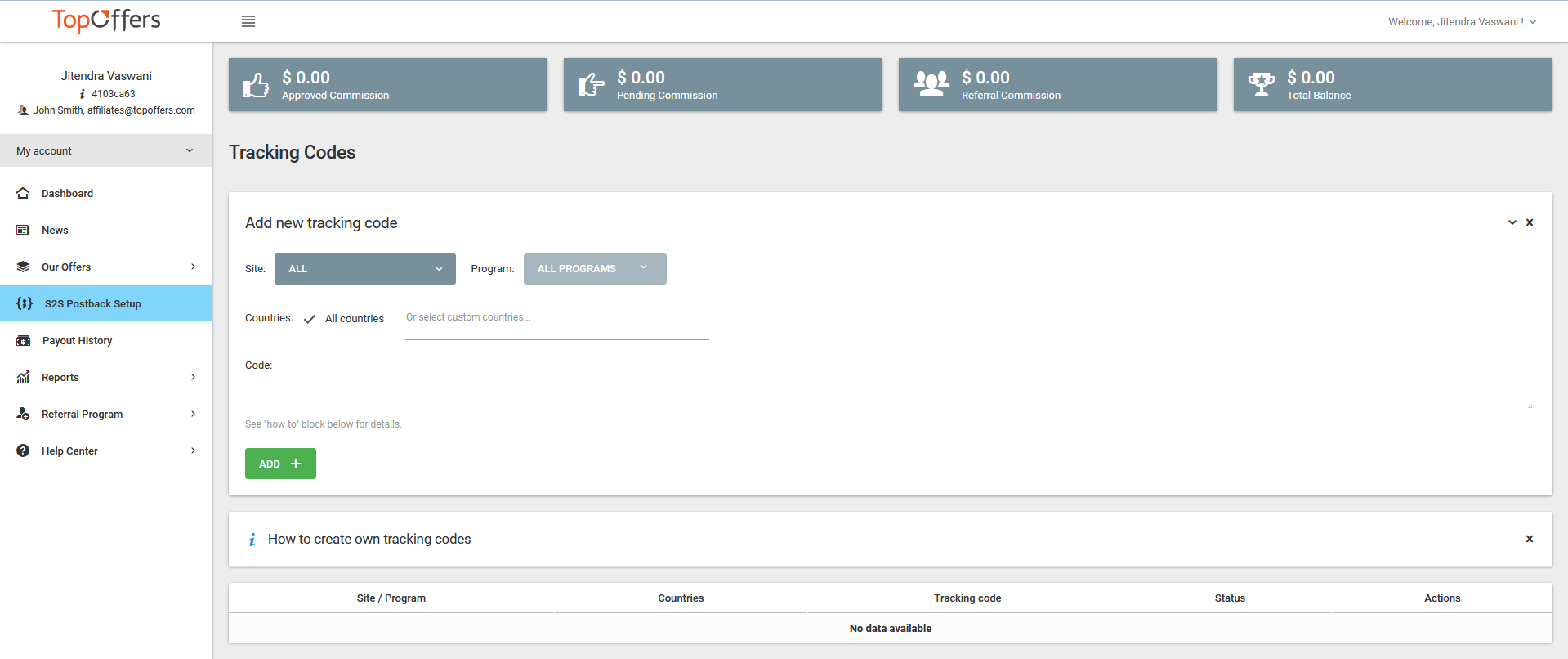The image size is (1568, 659).
Task: Click the affiliates@topoffers.com manager contact
Action: tap(141, 110)
